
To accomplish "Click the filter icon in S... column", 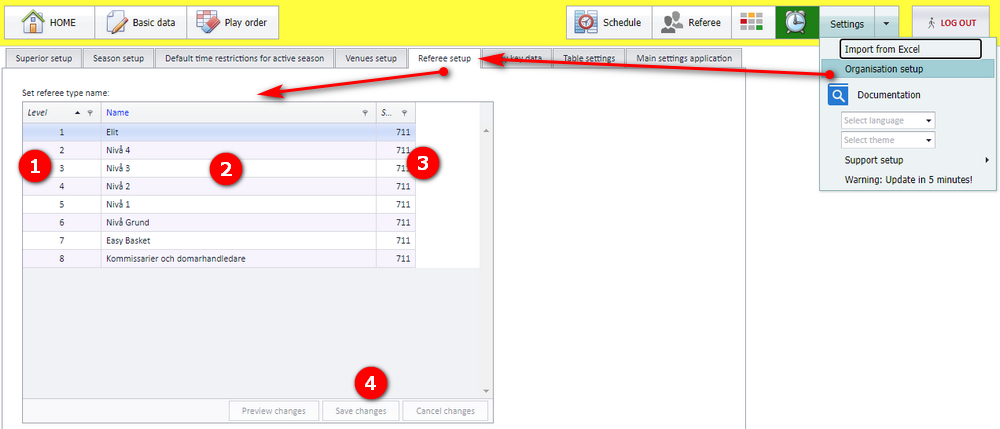I will pyautogui.click(x=404, y=113).
